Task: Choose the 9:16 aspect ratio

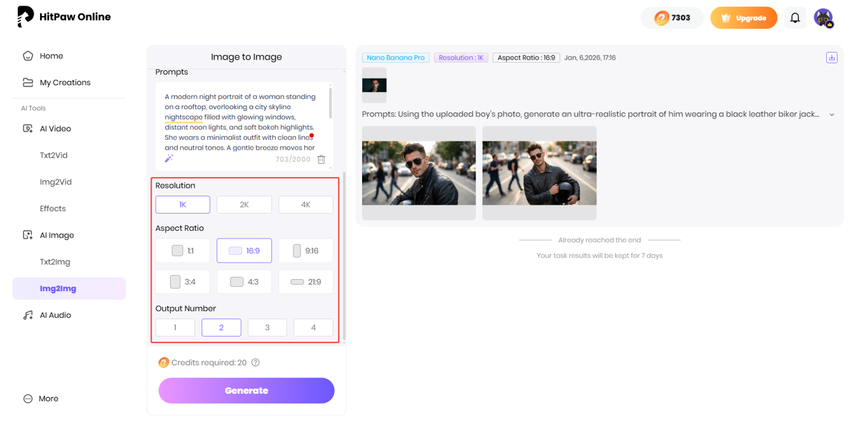Action: click(x=305, y=251)
